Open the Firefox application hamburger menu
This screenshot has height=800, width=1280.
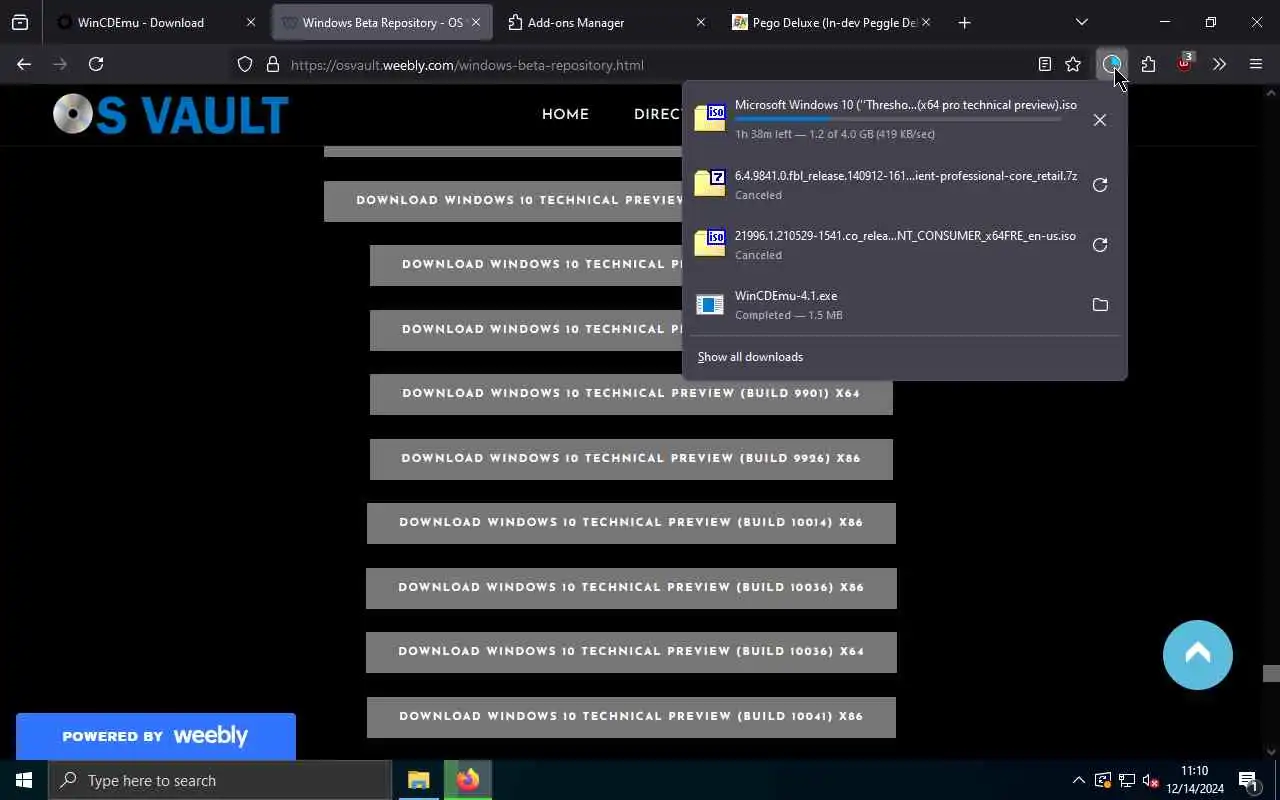[1256, 65]
